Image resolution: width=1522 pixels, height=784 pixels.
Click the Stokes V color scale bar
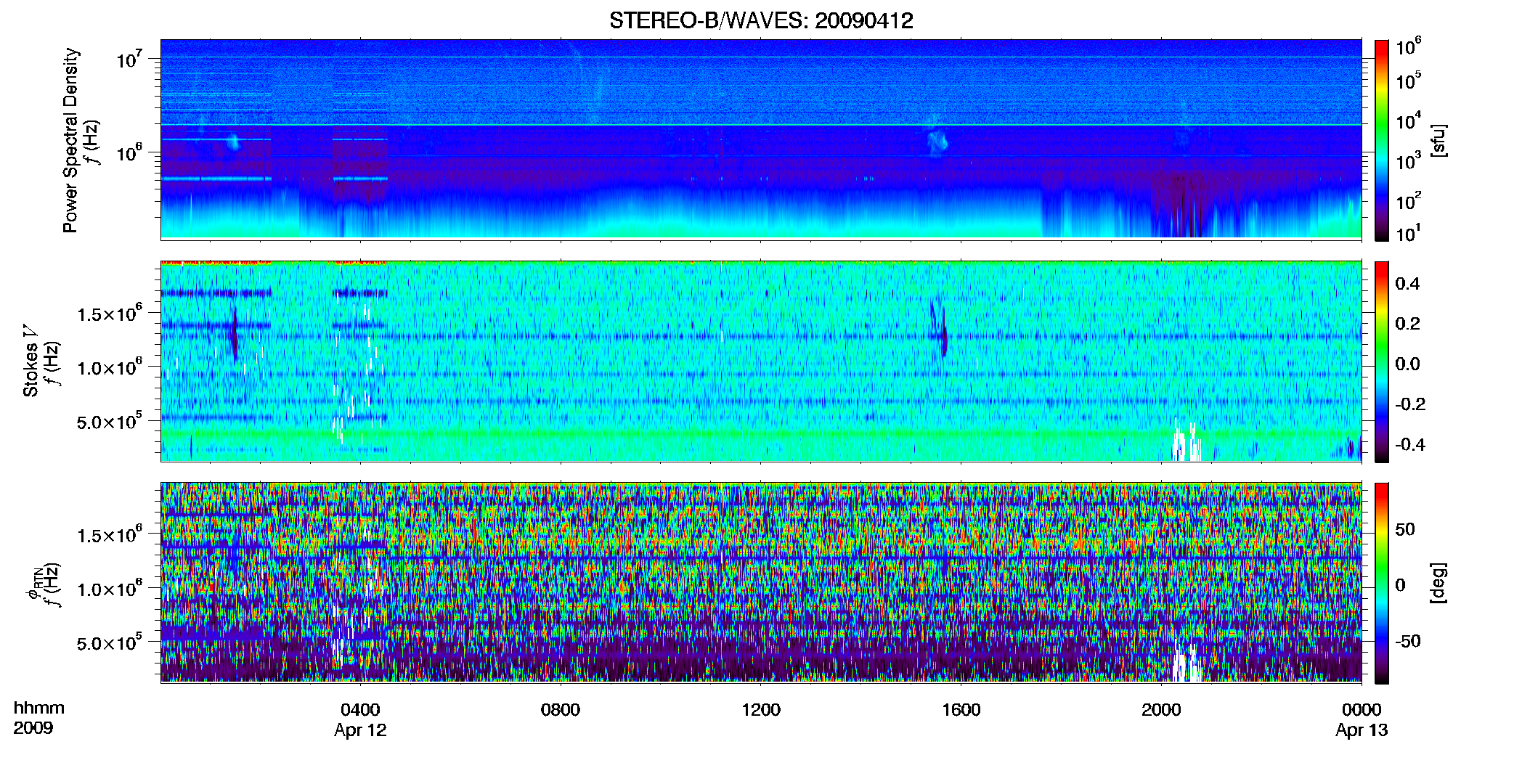[x=1382, y=362]
